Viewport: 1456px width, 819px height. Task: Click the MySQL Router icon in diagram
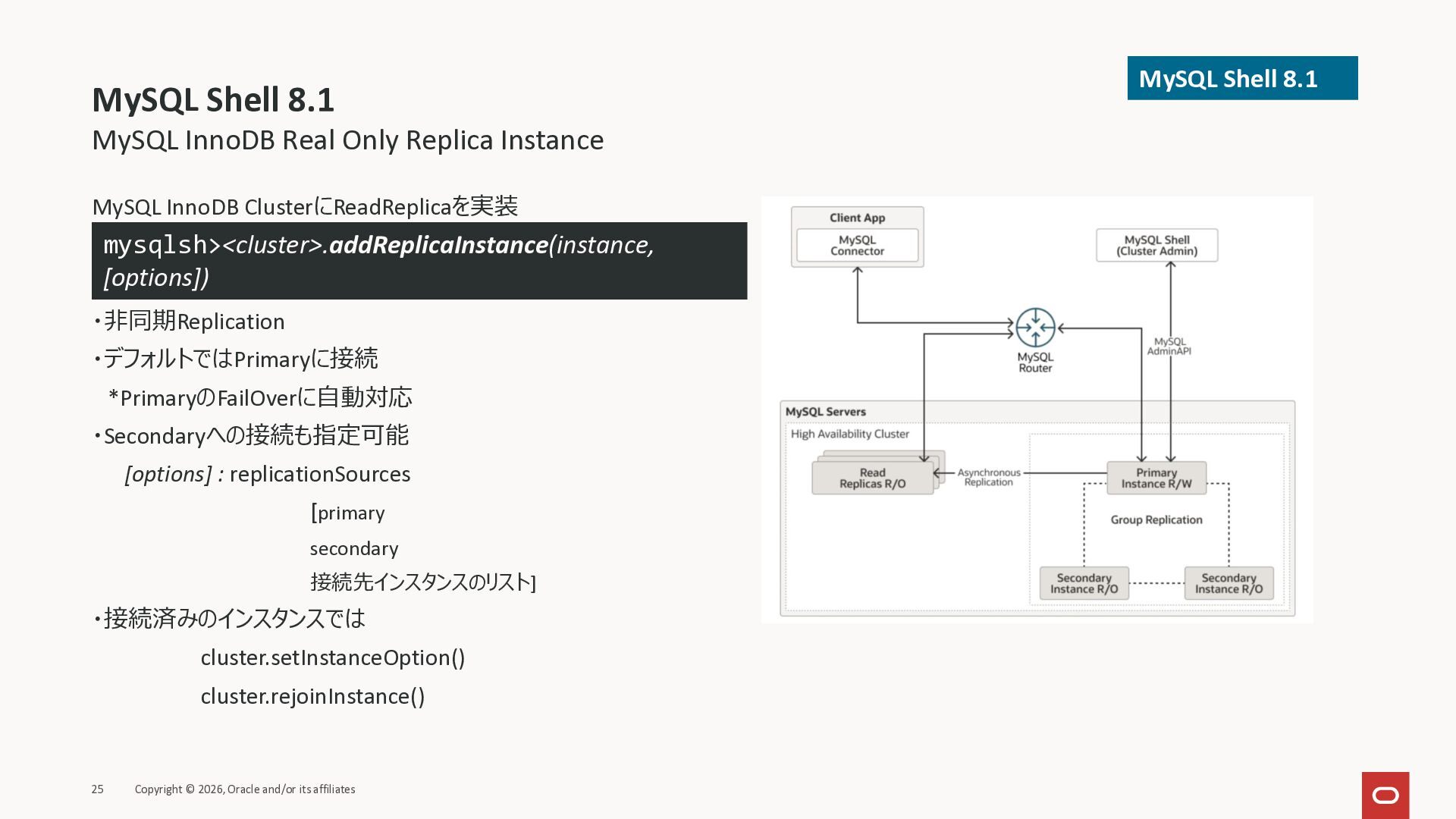pos(1035,328)
